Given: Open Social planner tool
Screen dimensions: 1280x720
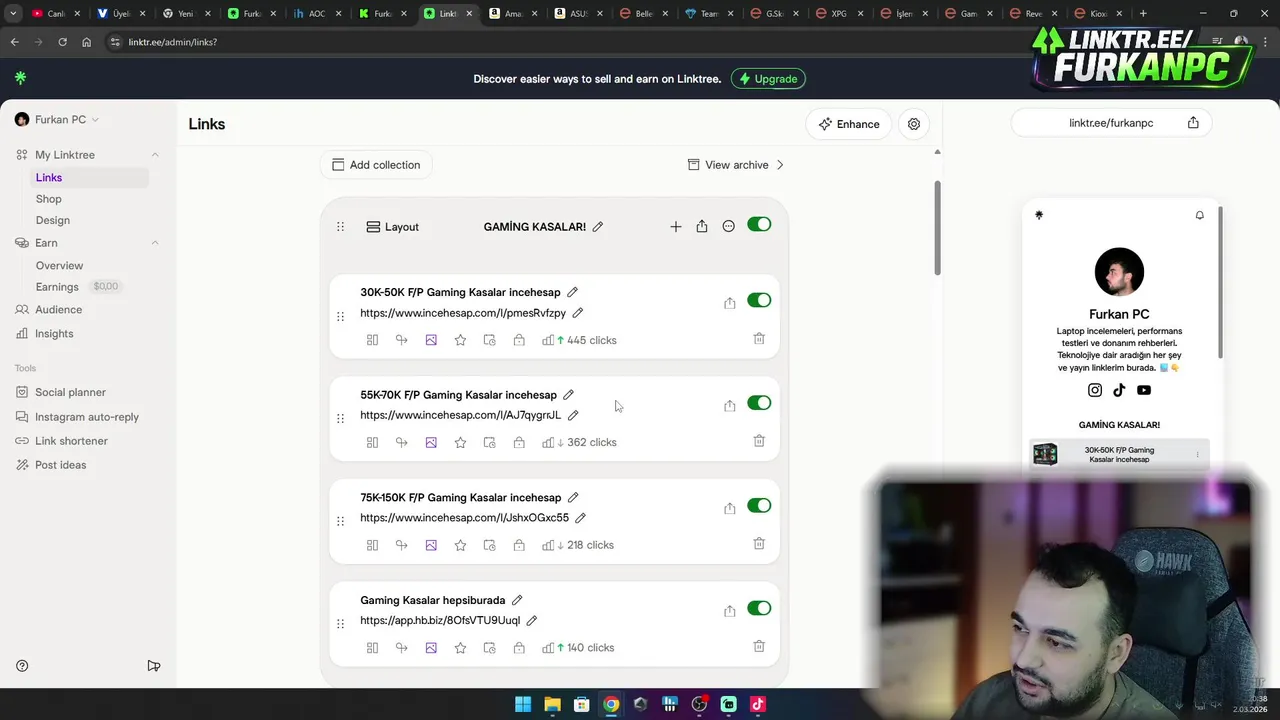Looking at the screenshot, I should coord(70,393).
